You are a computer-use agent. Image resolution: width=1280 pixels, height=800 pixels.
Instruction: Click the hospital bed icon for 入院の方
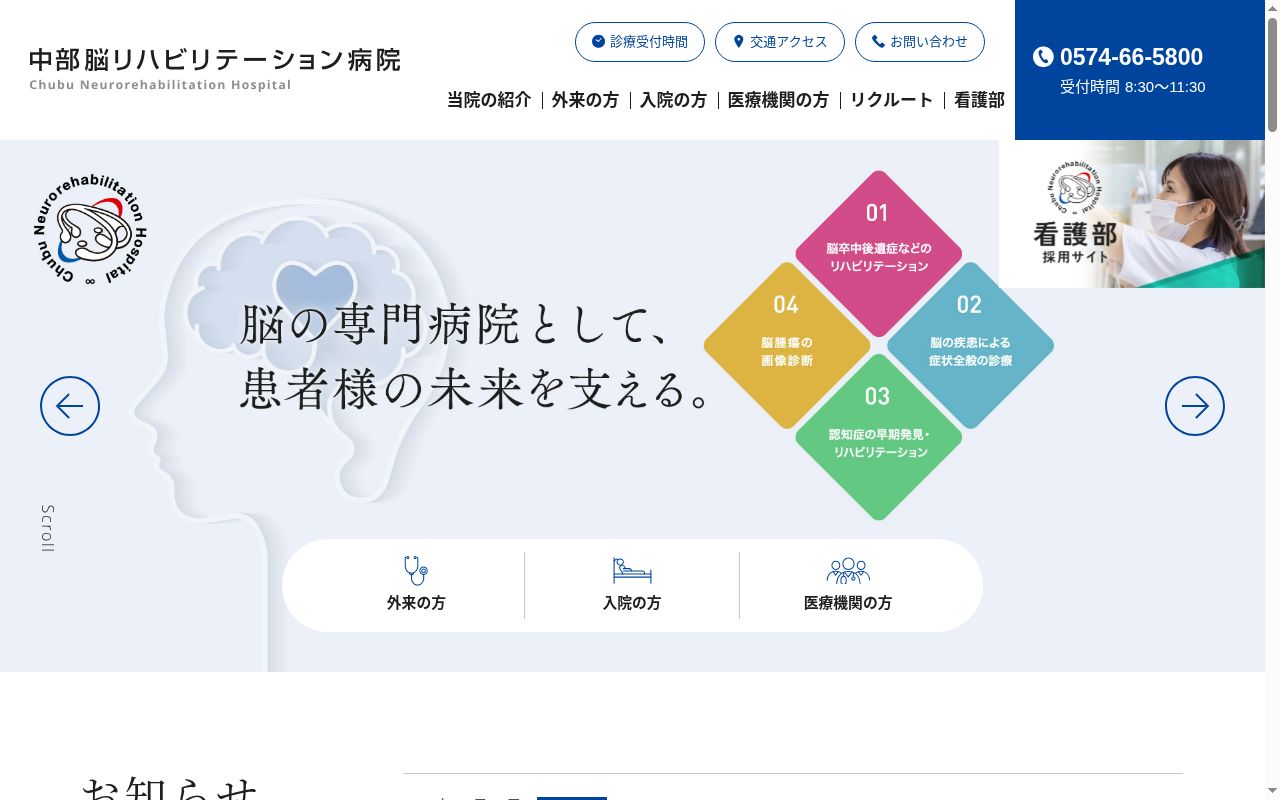[x=632, y=571]
